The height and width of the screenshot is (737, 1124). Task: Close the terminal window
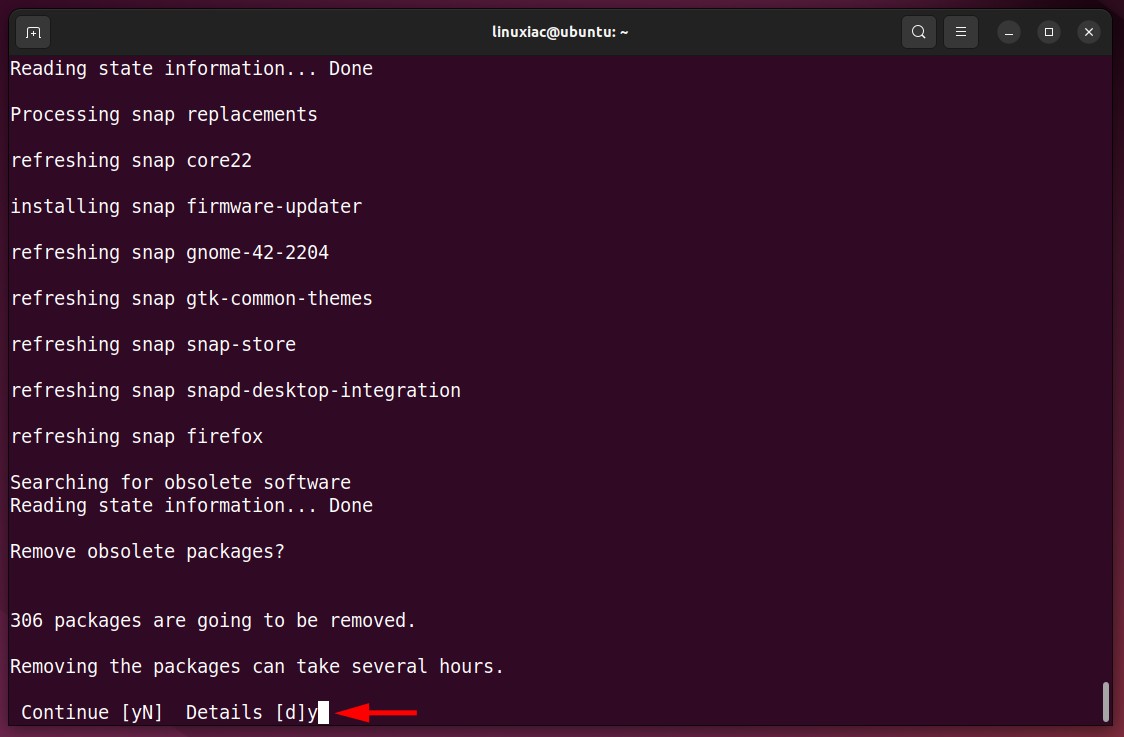point(1089,32)
